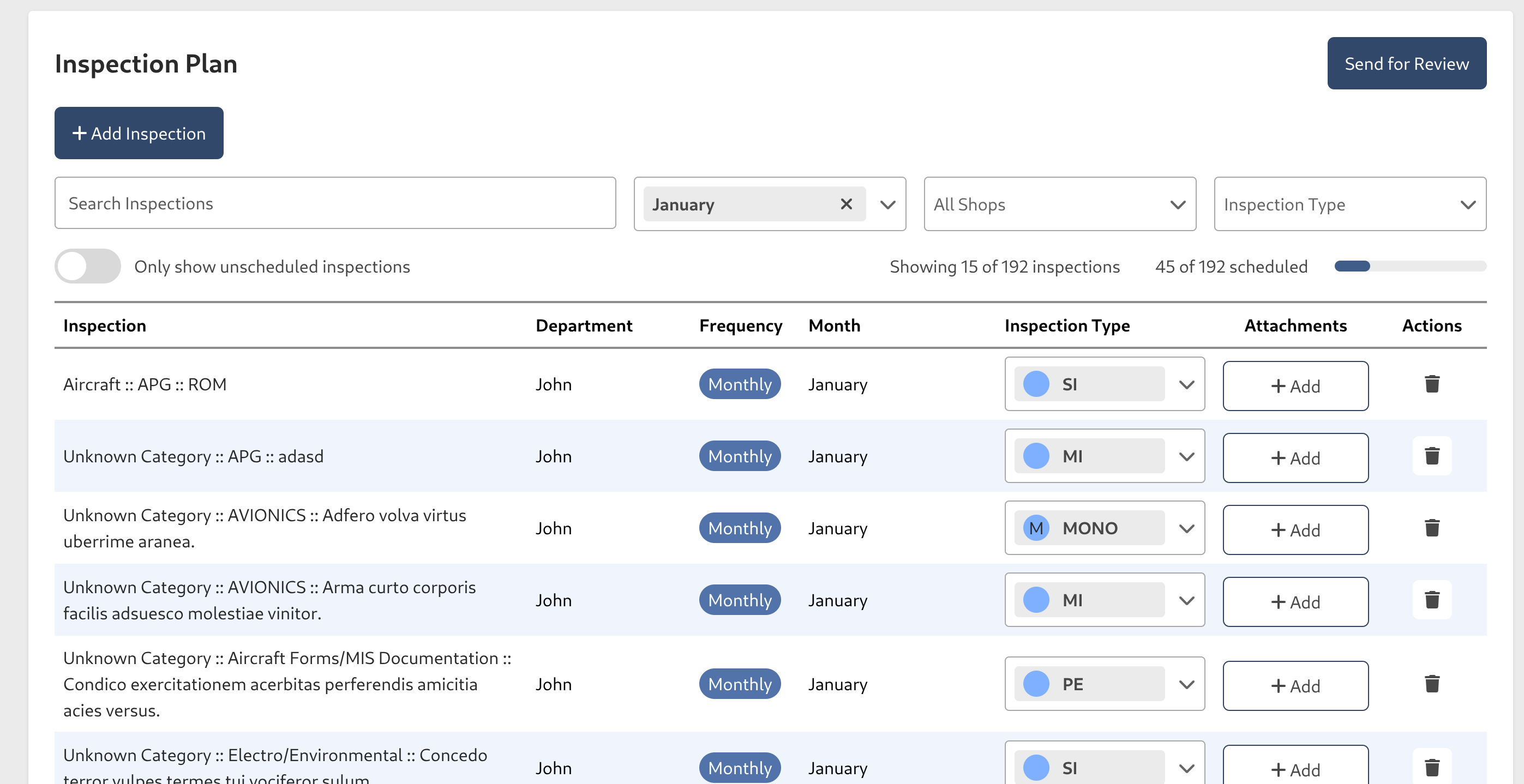The height and width of the screenshot is (784, 1524).
Task: Click trash icon for APG adasd row
Action: click(x=1431, y=456)
